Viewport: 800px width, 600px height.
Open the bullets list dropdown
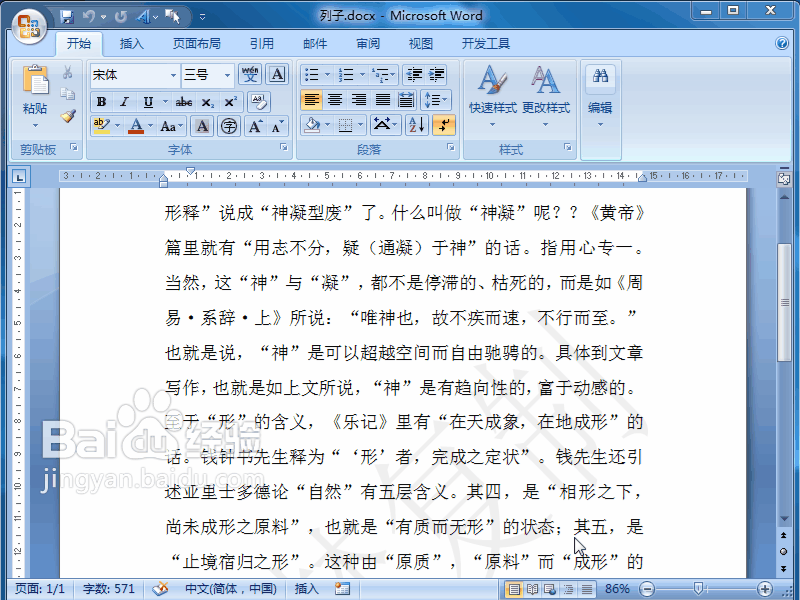tap(328, 75)
